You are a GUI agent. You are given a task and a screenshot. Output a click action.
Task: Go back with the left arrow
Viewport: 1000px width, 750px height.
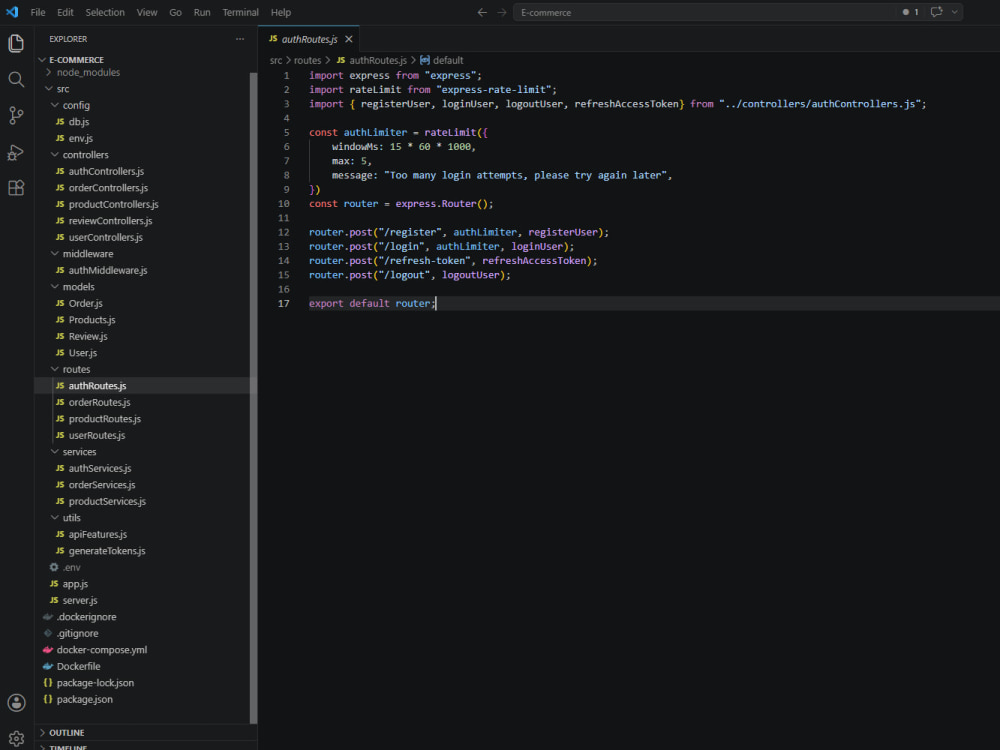pyautogui.click(x=482, y=12)
